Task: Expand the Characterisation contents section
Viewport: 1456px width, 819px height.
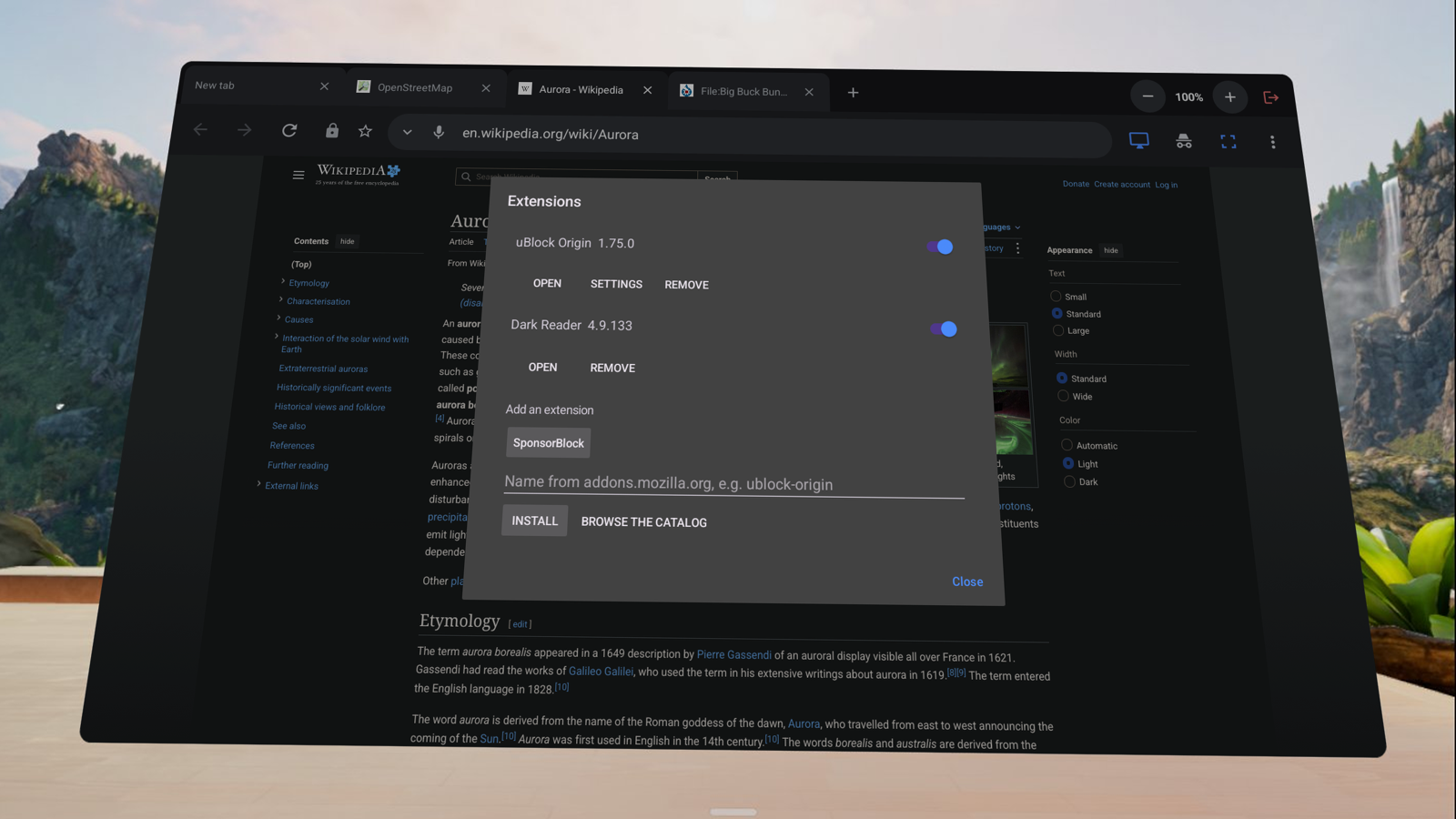Action: click(280, 299)
